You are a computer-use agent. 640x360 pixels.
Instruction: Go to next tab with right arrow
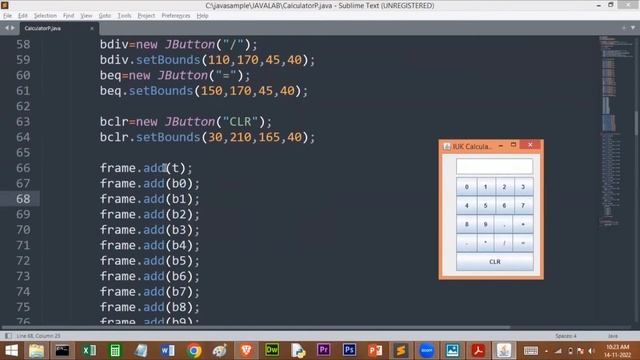13,28
